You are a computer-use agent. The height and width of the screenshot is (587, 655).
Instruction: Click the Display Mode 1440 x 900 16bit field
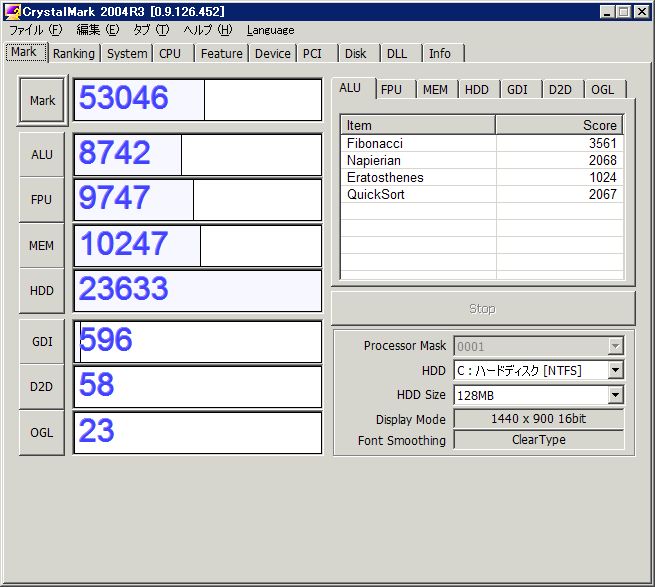539,418
